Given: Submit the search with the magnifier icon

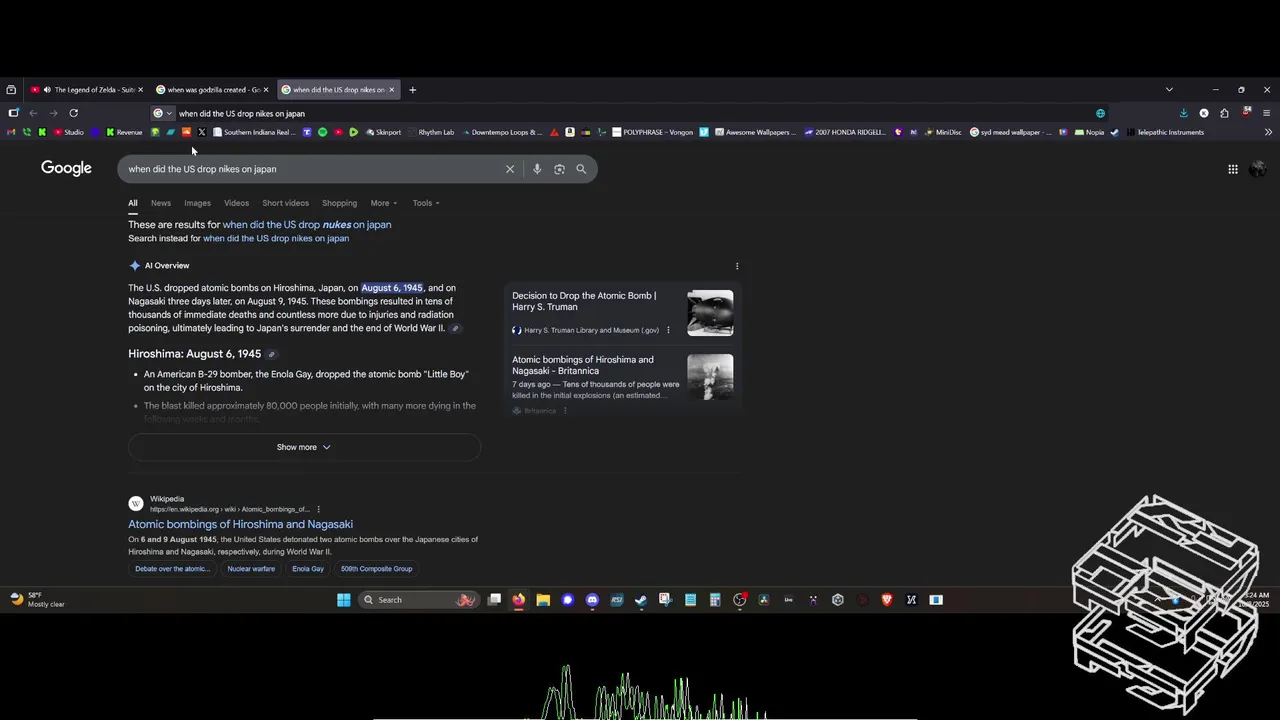Looking at the screenshot, I should click(x=581, y=169).
